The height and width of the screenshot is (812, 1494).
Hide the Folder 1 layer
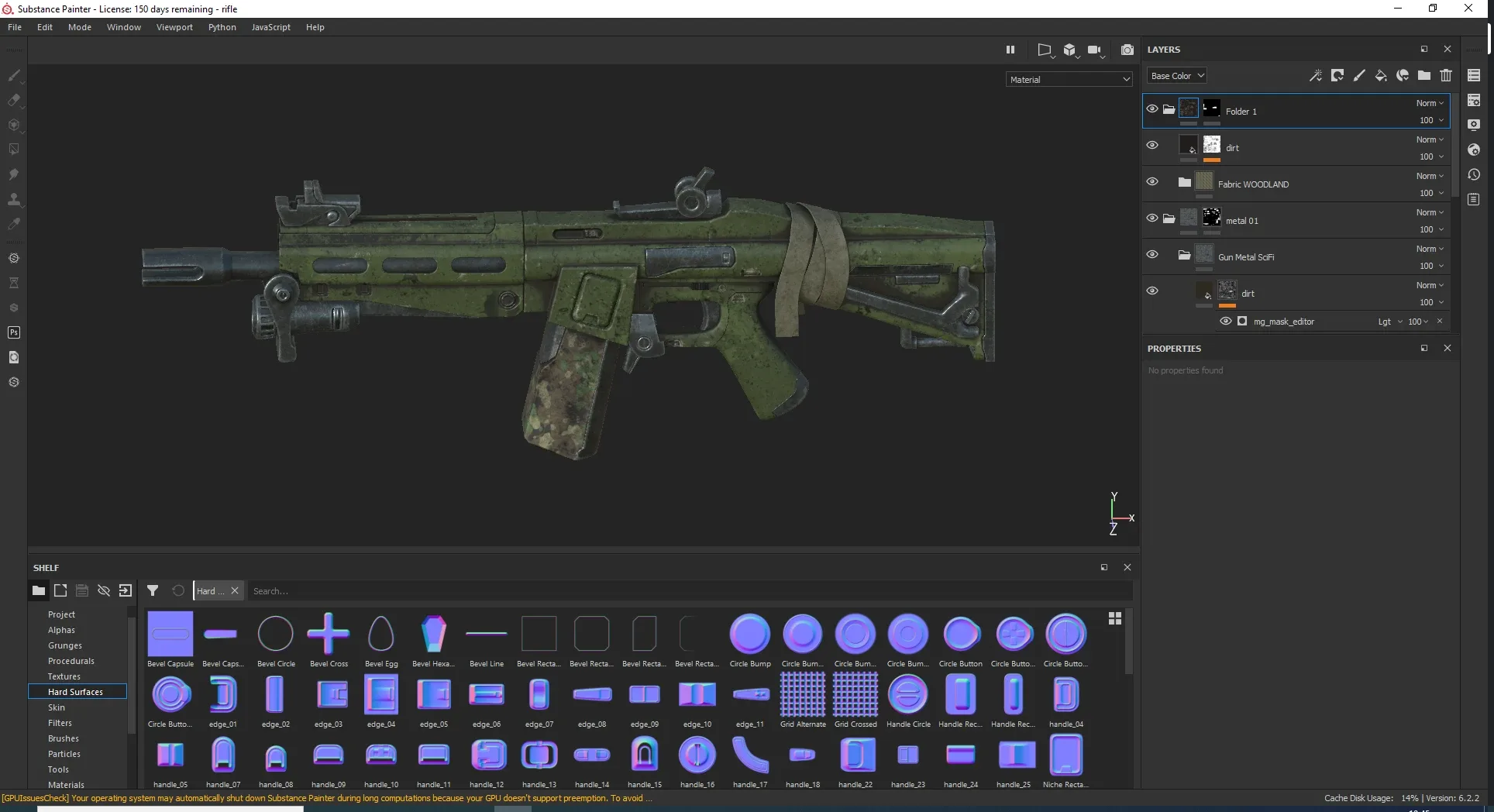pos(1152,108)
